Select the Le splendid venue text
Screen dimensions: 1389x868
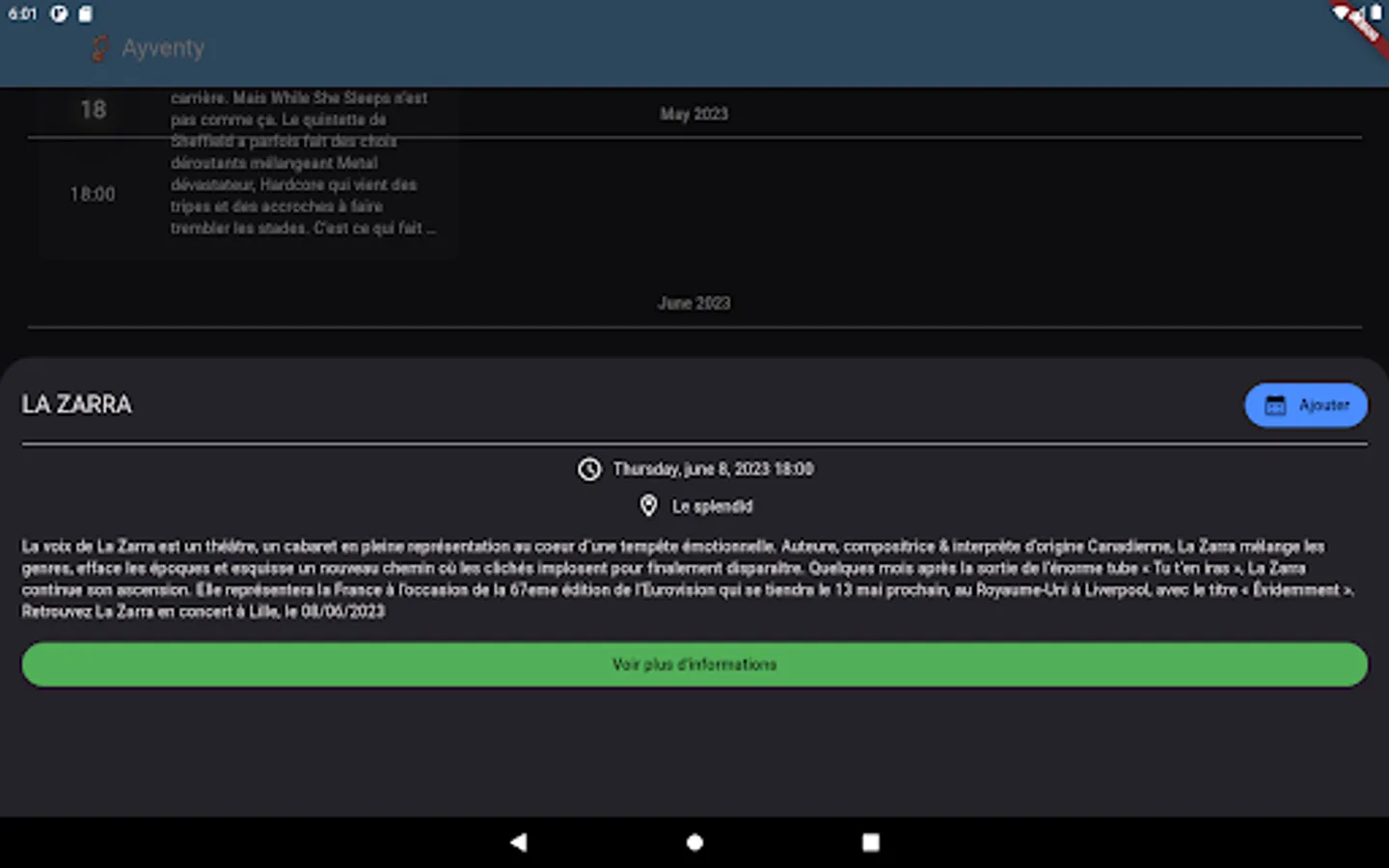[712, 506]
